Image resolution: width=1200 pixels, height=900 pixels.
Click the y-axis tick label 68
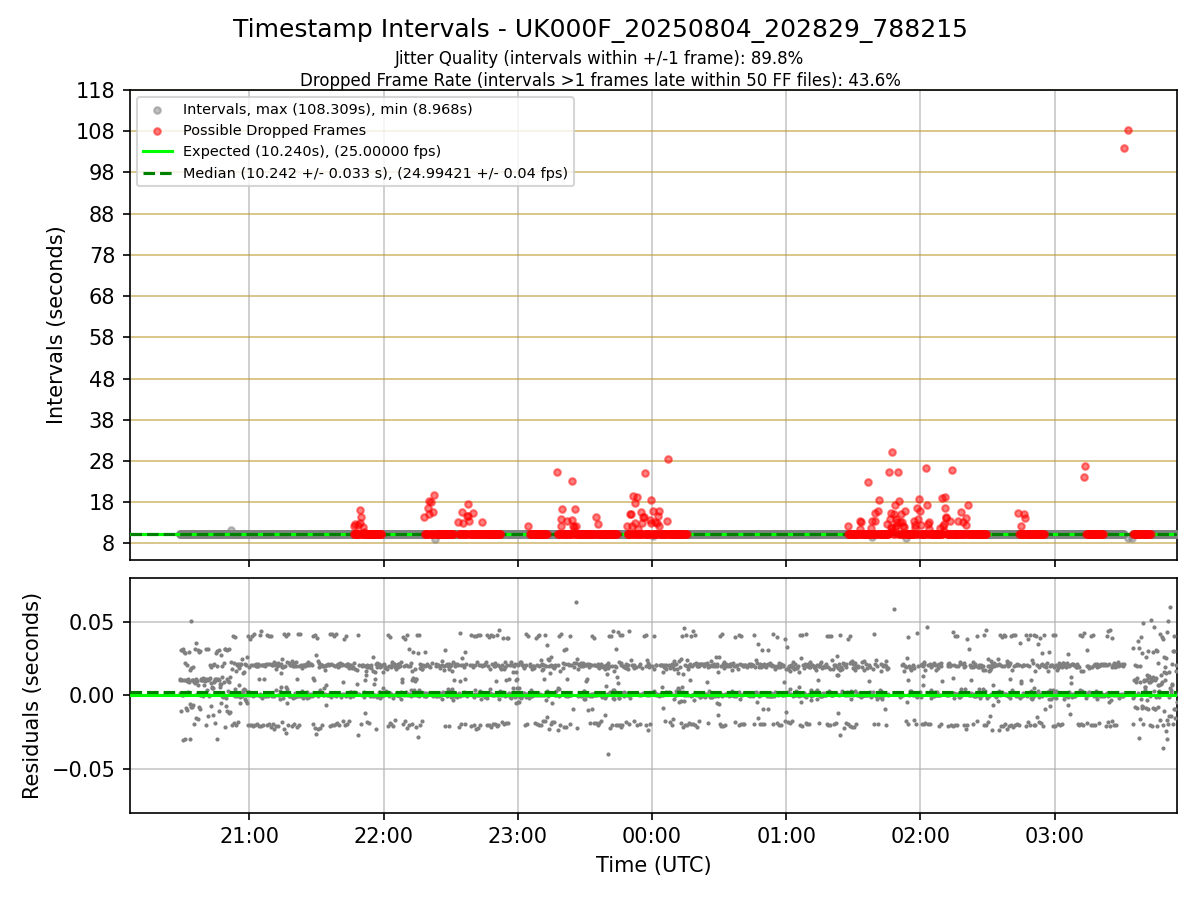[103, 297]
